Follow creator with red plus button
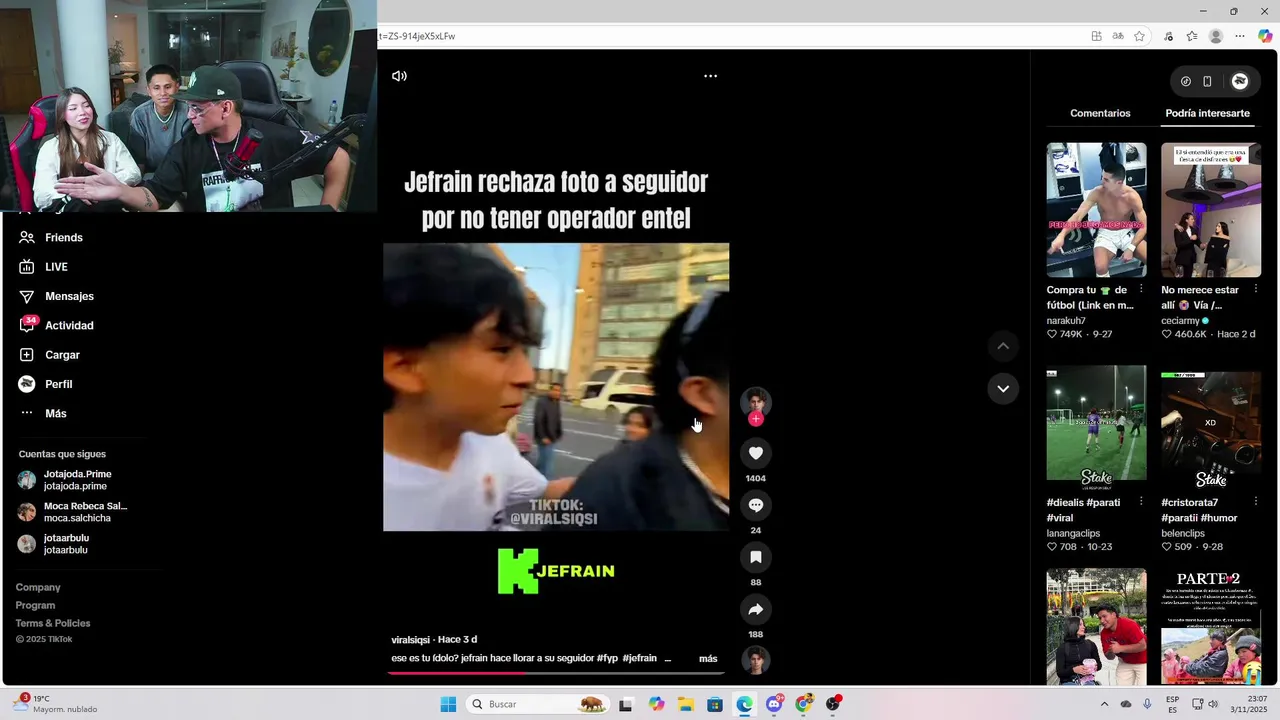 point(756,419)
